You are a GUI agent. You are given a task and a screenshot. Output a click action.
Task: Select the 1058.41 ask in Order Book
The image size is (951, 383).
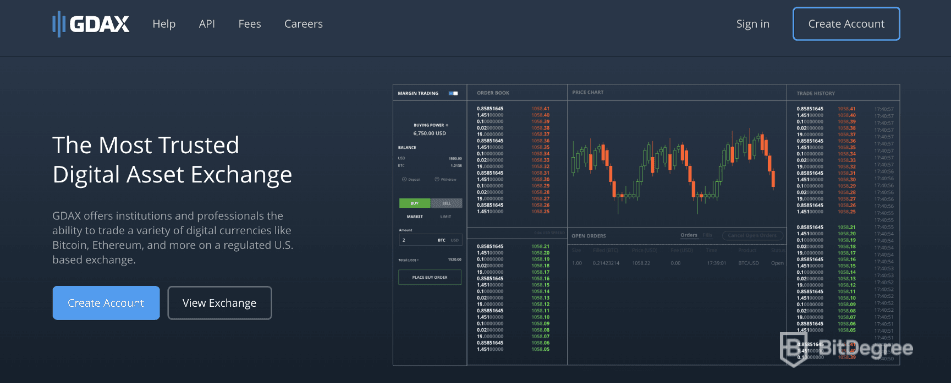pos(540,109)
